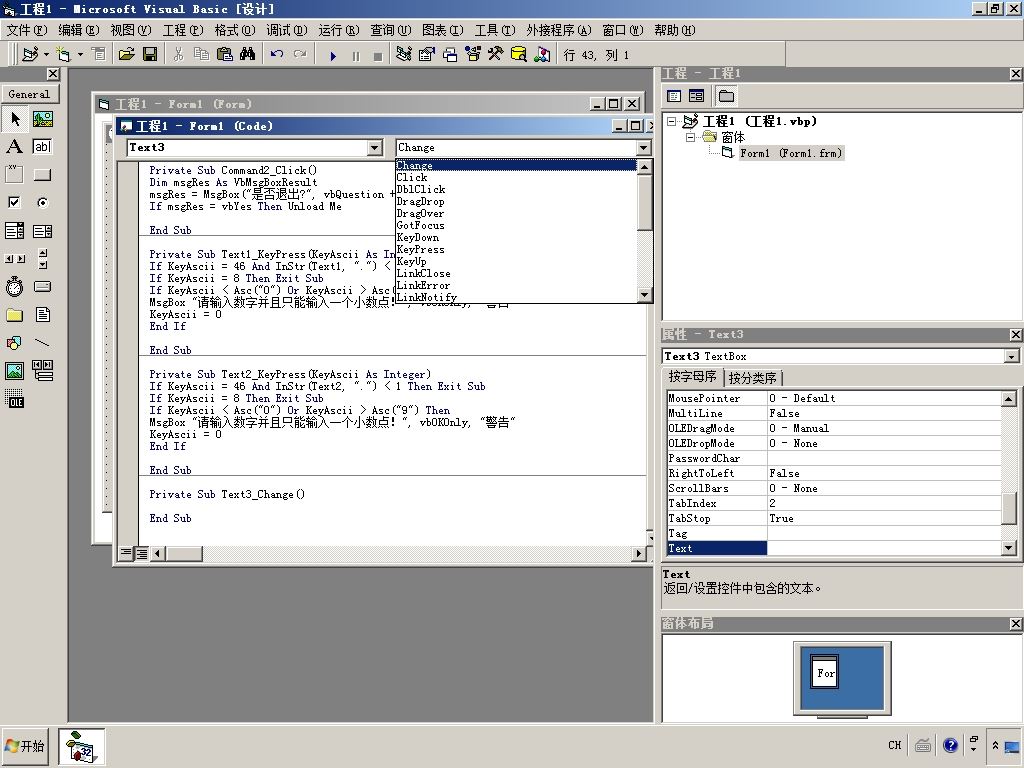Select the Label (A) control tool
Image resolution: width=1024 pixels, height=768 pixels.
[x=14, y=147]
